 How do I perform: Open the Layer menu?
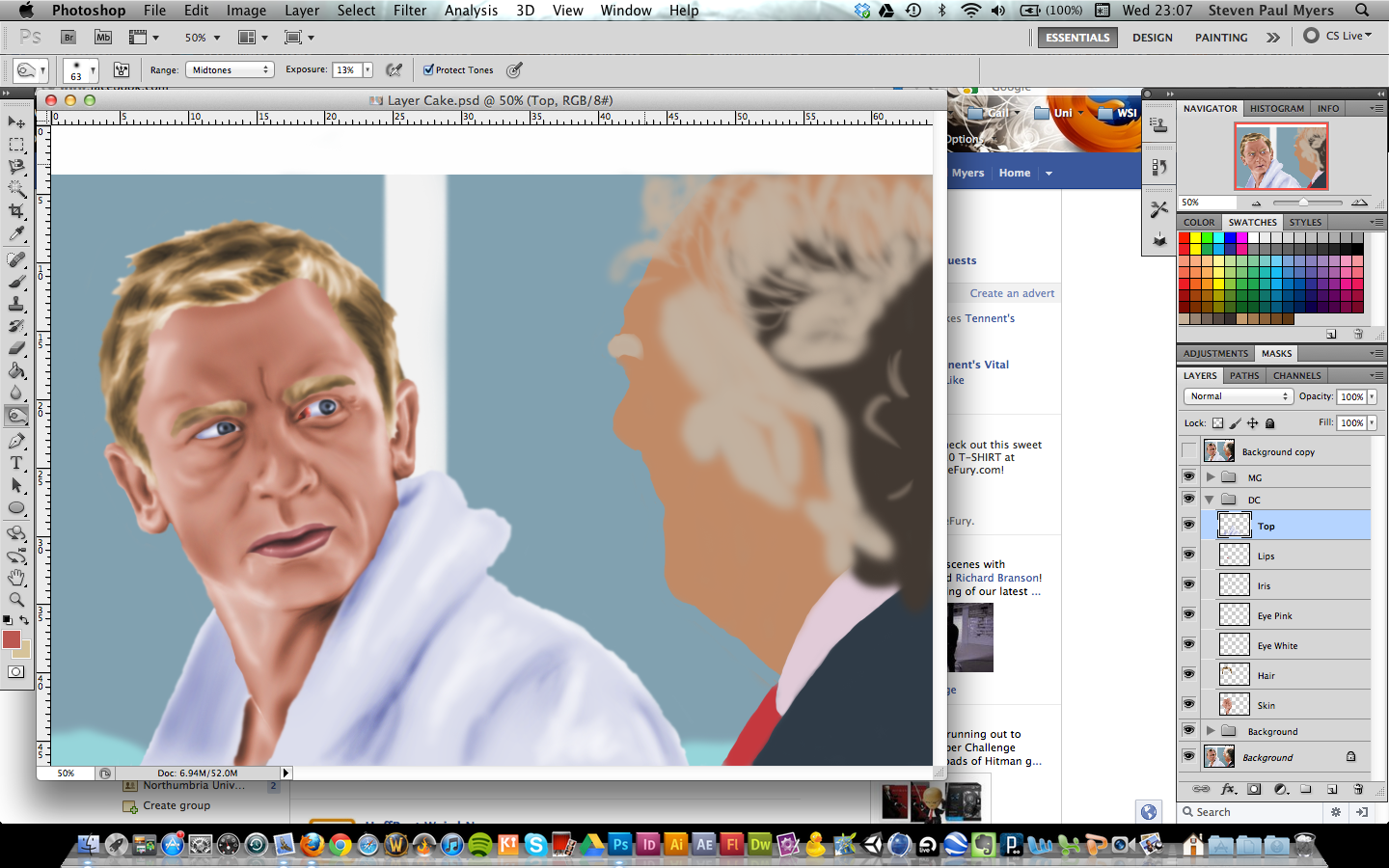(302, 10)
